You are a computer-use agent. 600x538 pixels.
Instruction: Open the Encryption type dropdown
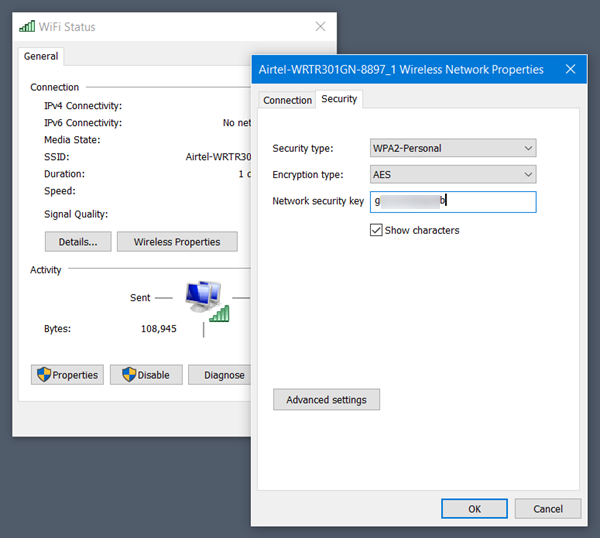point(453,174)
